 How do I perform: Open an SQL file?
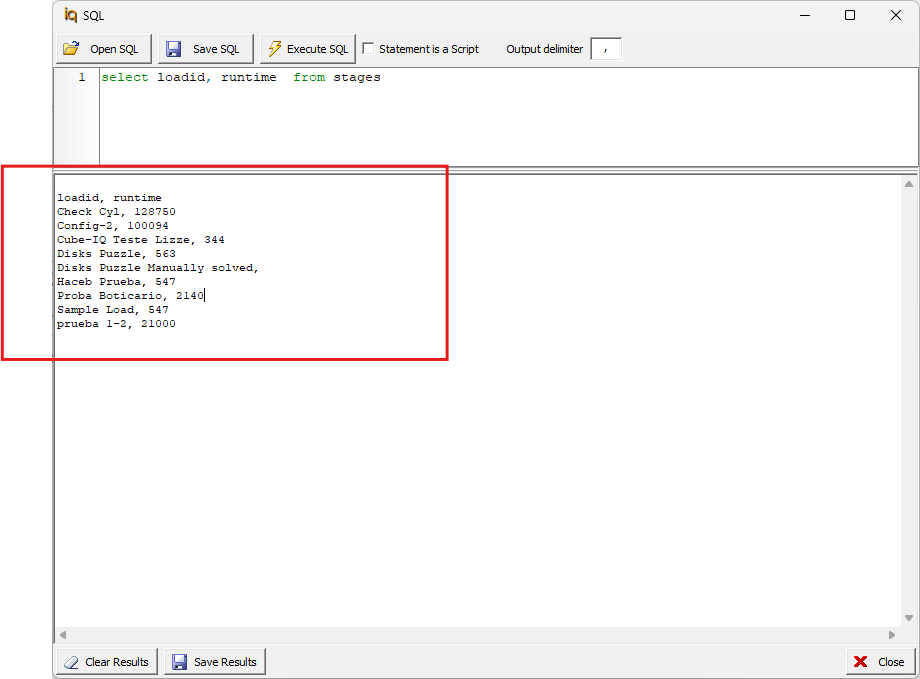tap(103, 48)
